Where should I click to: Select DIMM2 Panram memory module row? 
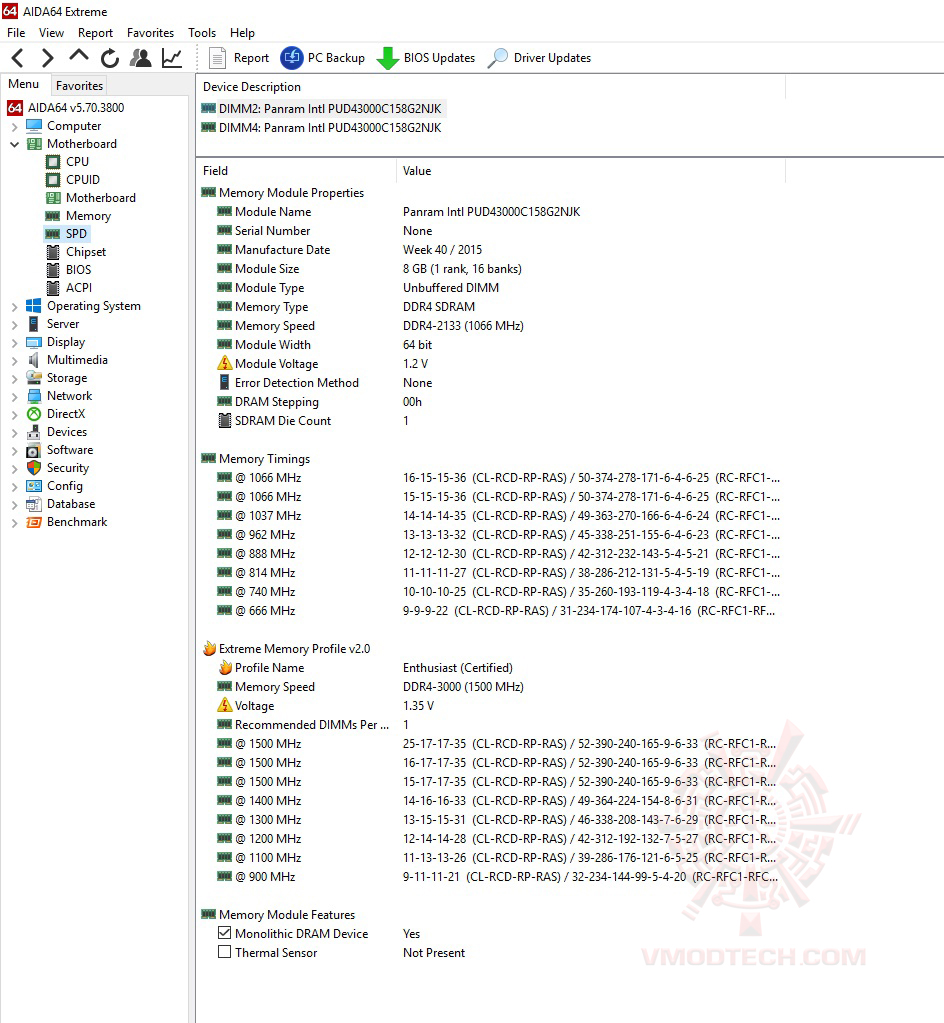coord(322,109)
